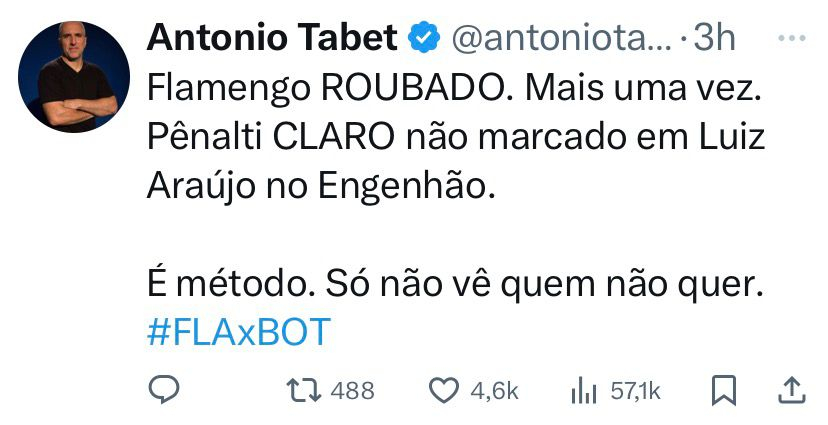Screen dimensions: 828x425
Task: Open the view analytics bar chart icon
Action: [x=584, y=391]
